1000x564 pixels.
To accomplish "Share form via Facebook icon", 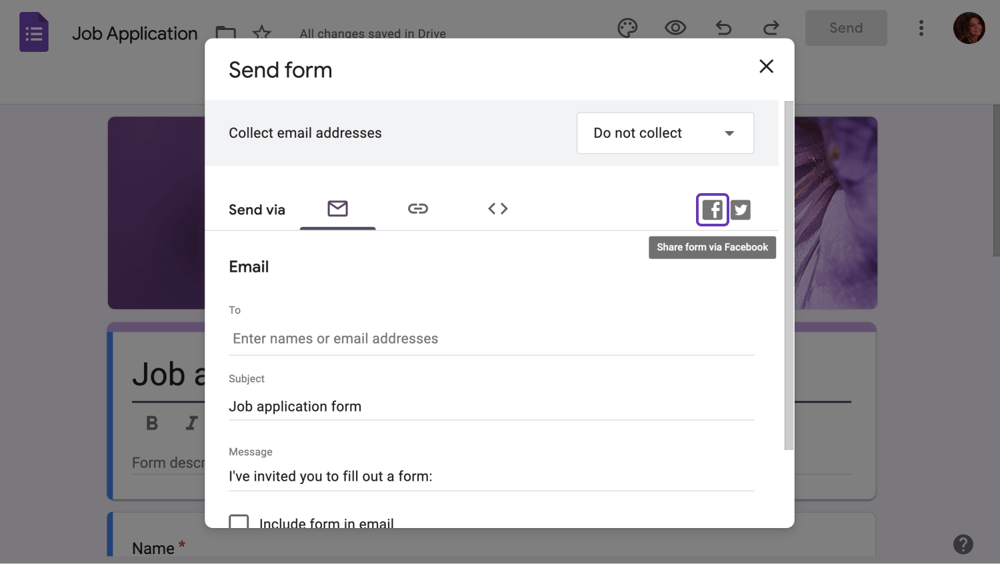I will coord(712,210).
